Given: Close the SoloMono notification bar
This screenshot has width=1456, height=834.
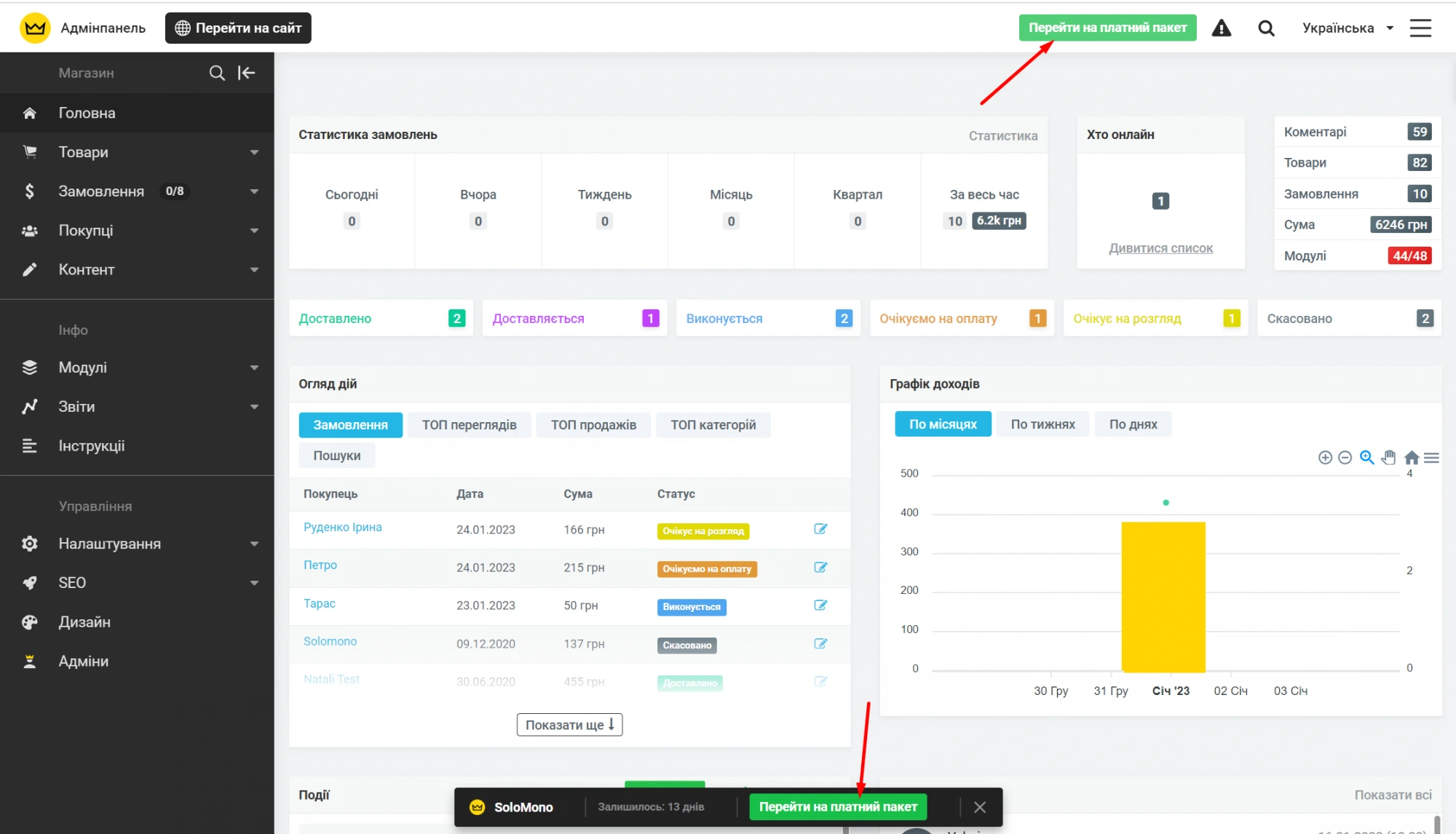Looking at the screenshot, I should pyautogui.click(x=980, y=807).
